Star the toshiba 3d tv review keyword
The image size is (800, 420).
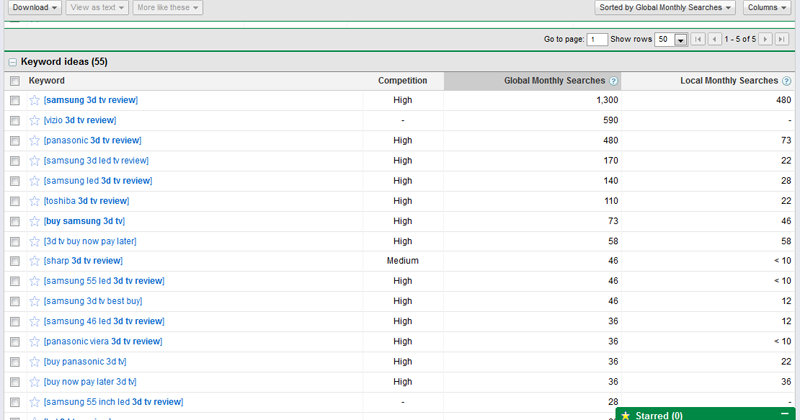pyautogui.click(x=35, y=200)
